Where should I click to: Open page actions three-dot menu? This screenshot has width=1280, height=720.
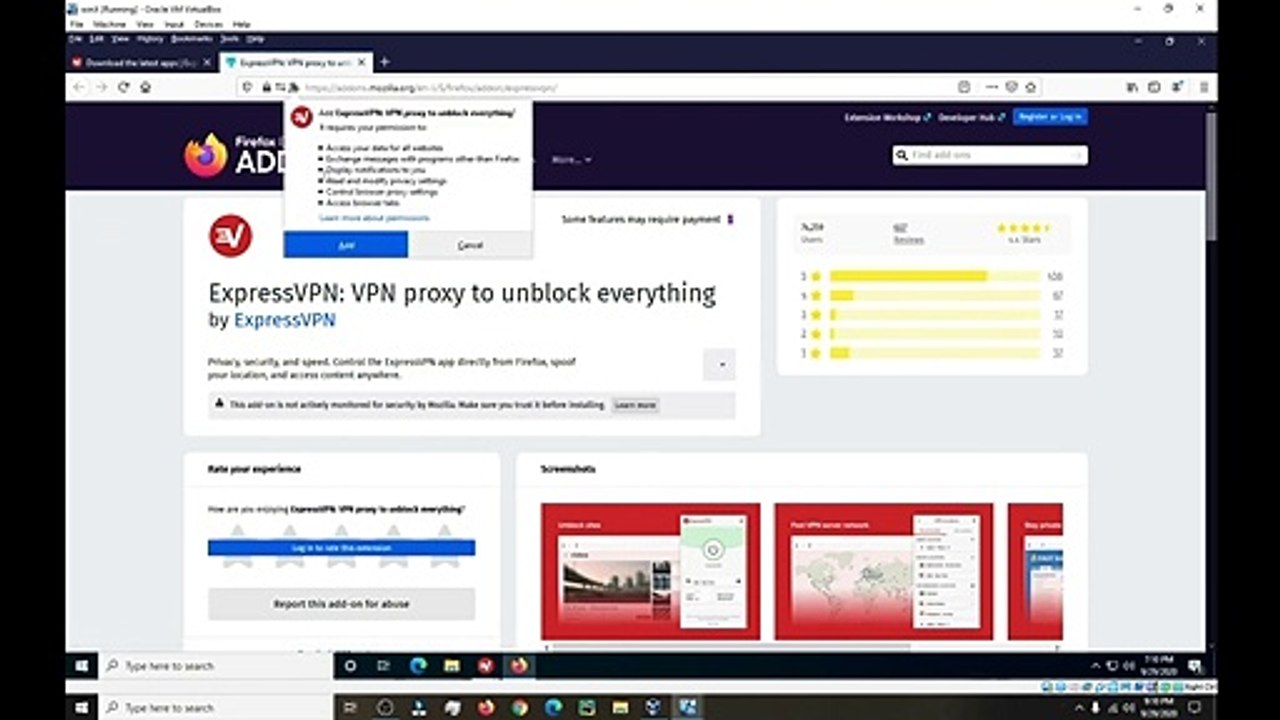click(x=991, y=87)
